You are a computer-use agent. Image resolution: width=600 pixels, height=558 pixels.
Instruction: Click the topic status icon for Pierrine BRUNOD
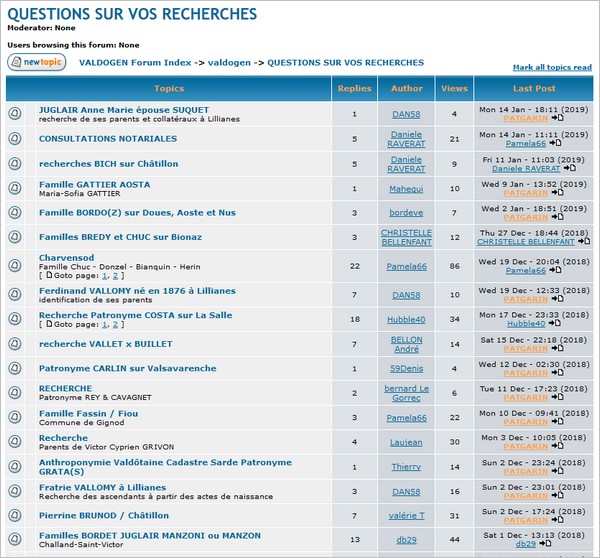click(x=15, y=515)
